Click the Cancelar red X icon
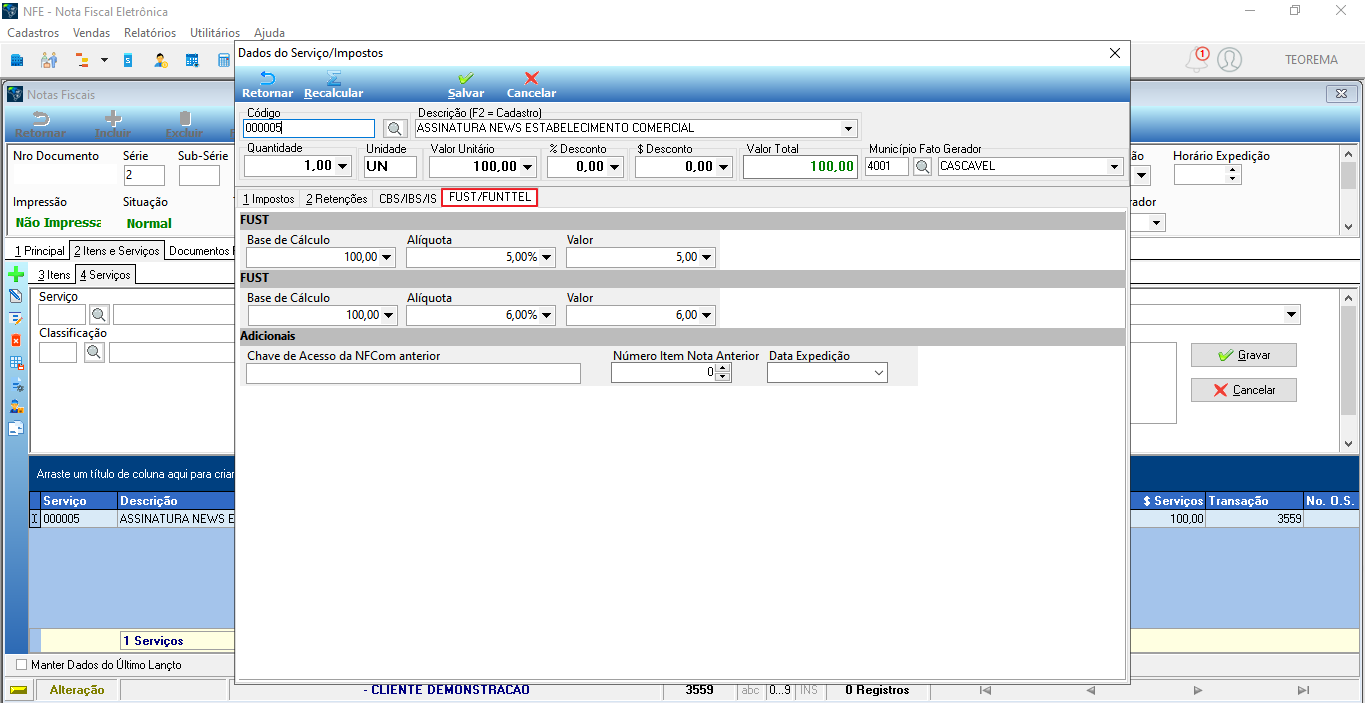This screenshot has height=703, width=1365. (x=531, y=78)
